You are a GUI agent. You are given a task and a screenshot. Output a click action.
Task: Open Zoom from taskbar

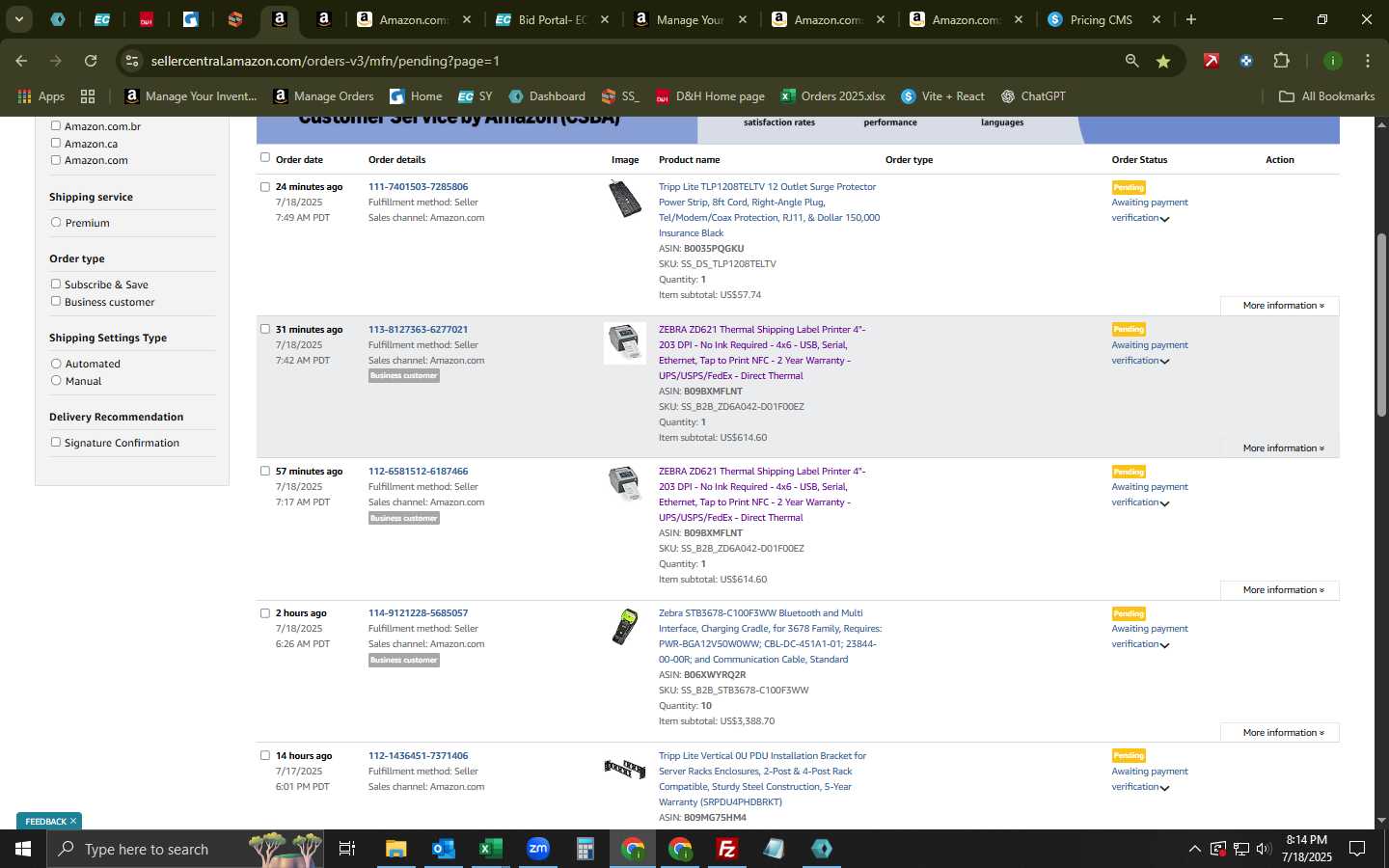pos(537,849)
